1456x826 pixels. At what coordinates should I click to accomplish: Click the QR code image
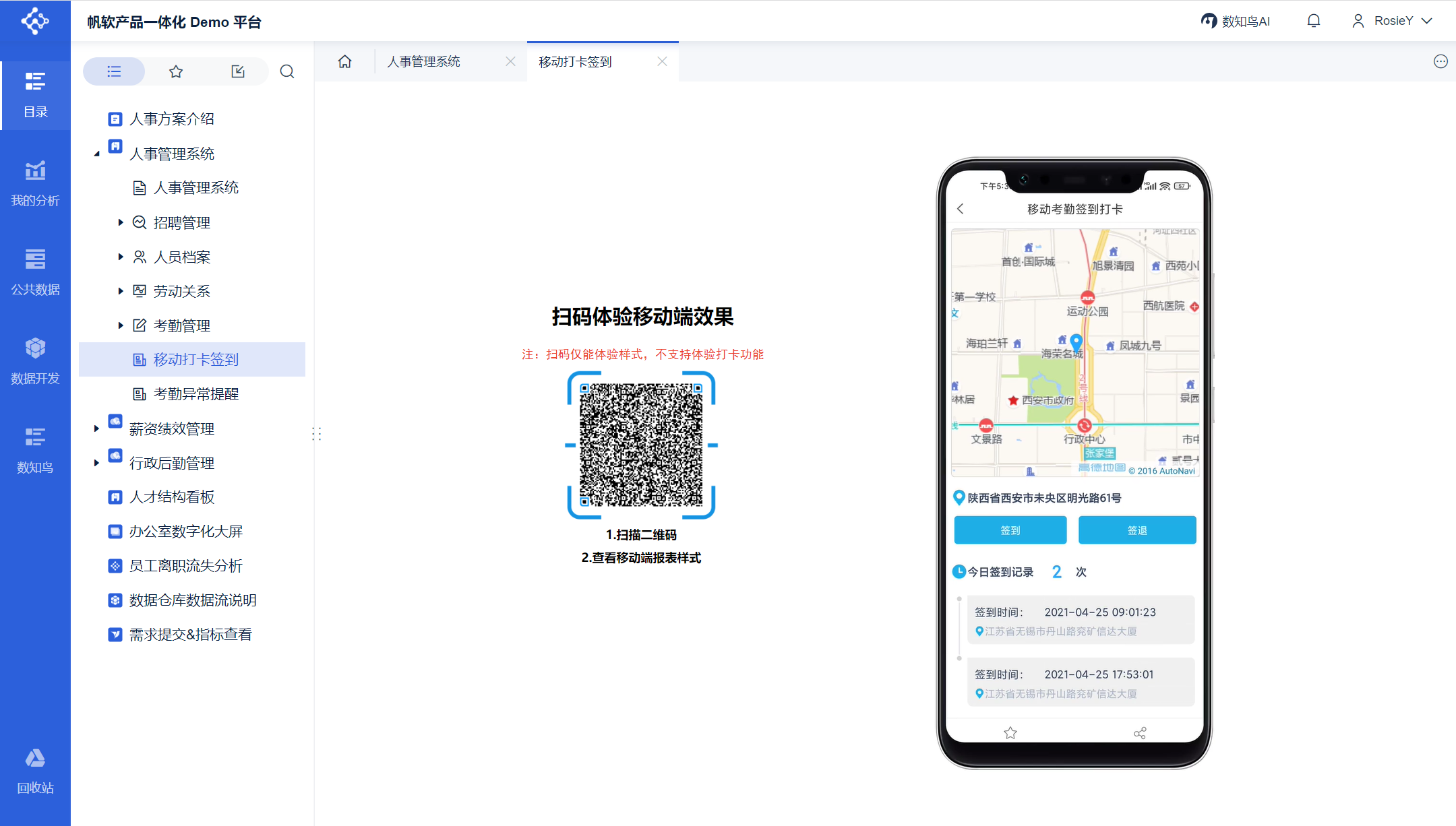(640, 445)
